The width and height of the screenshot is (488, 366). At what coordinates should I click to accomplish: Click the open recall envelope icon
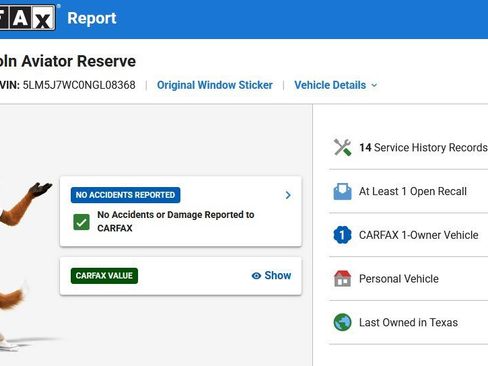(342, 191)
